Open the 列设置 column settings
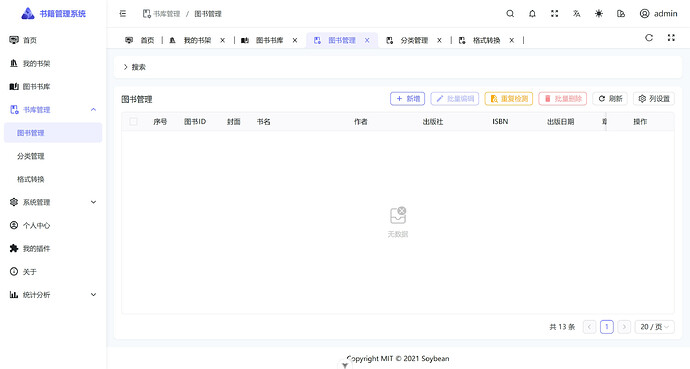 [x=654, y=99]
